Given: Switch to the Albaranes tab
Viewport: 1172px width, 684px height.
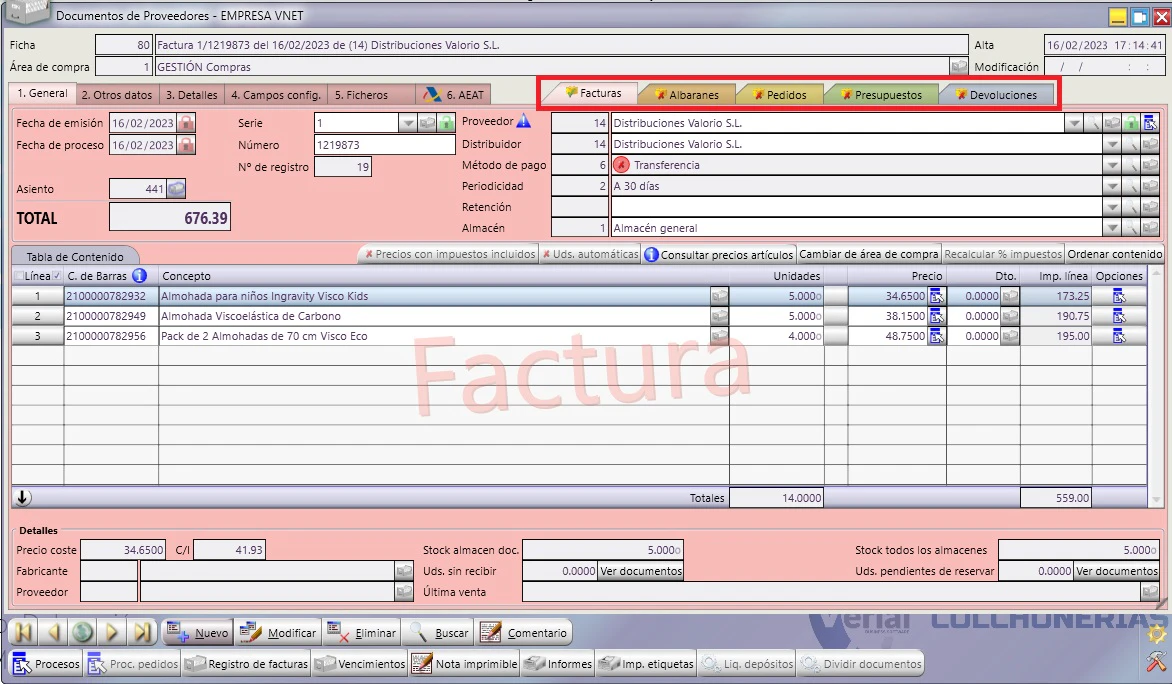Looking at the screenshot, I should (x=686, y=95).
